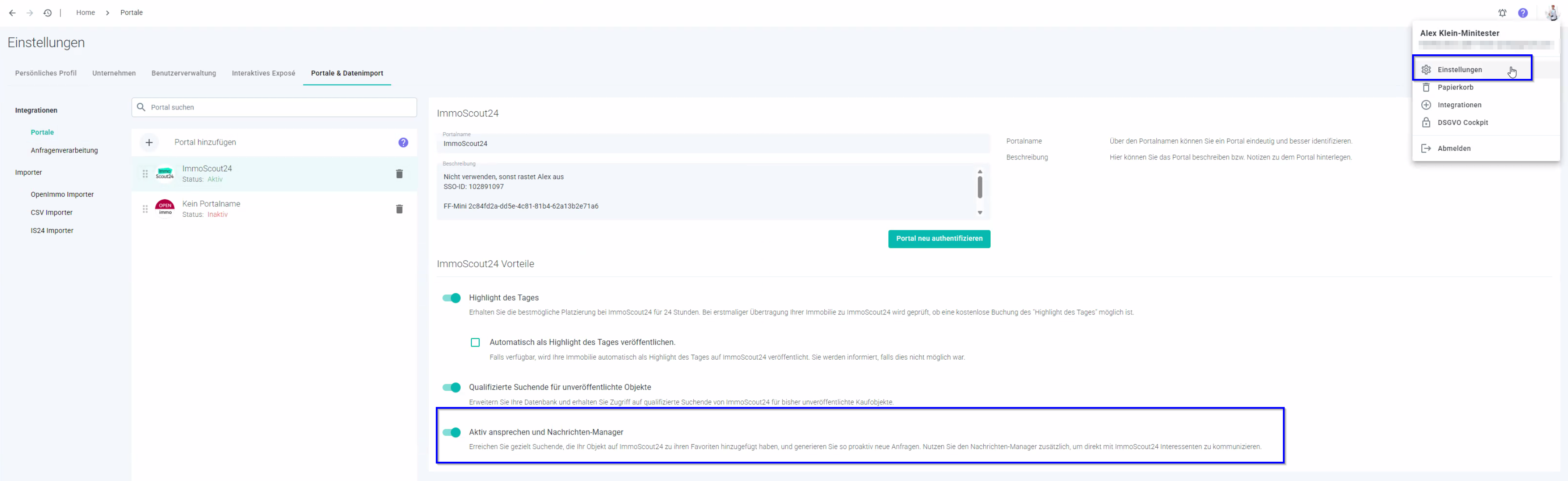
Task: Switch to Interaktives Exposé tab
Action: 264,73
